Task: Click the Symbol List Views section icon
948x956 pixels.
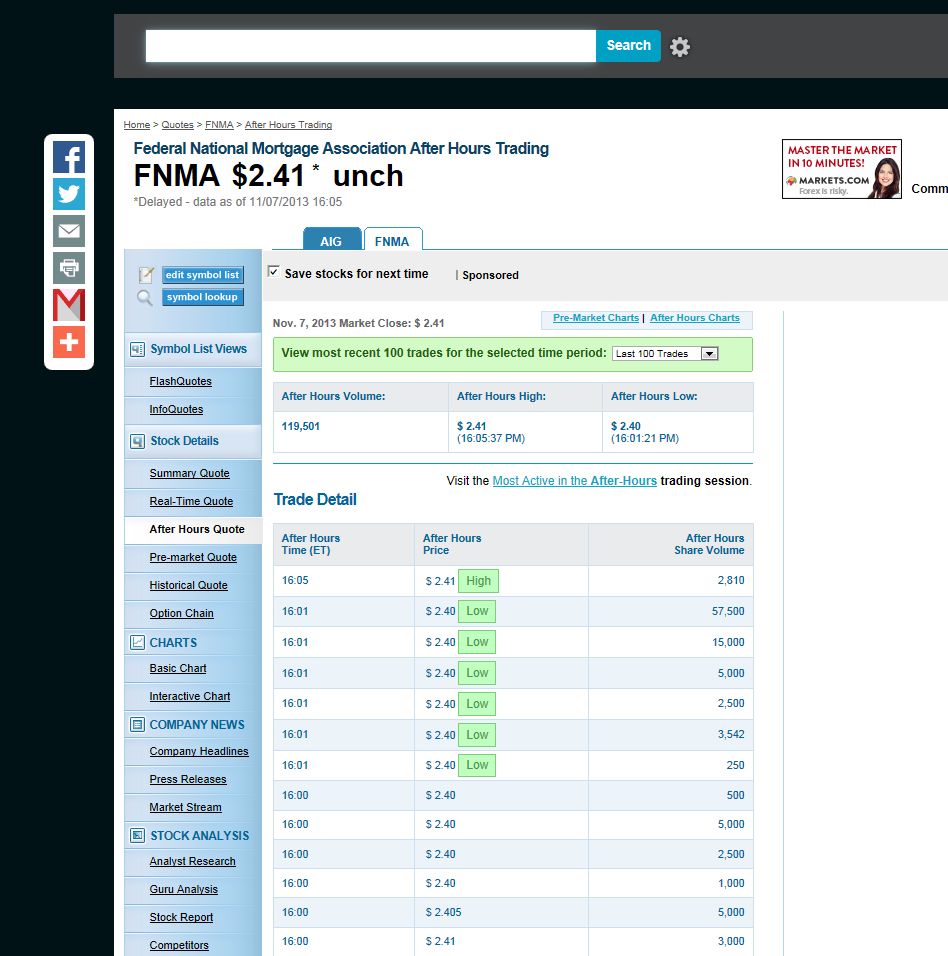Action: [137, 349]
